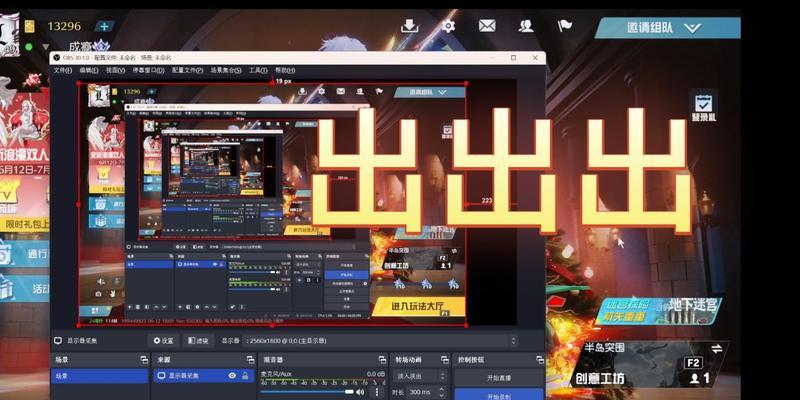Pop out the 场景 dock panel
The height and width of the screenshot is (400, 800).
[x=144, y=360]
